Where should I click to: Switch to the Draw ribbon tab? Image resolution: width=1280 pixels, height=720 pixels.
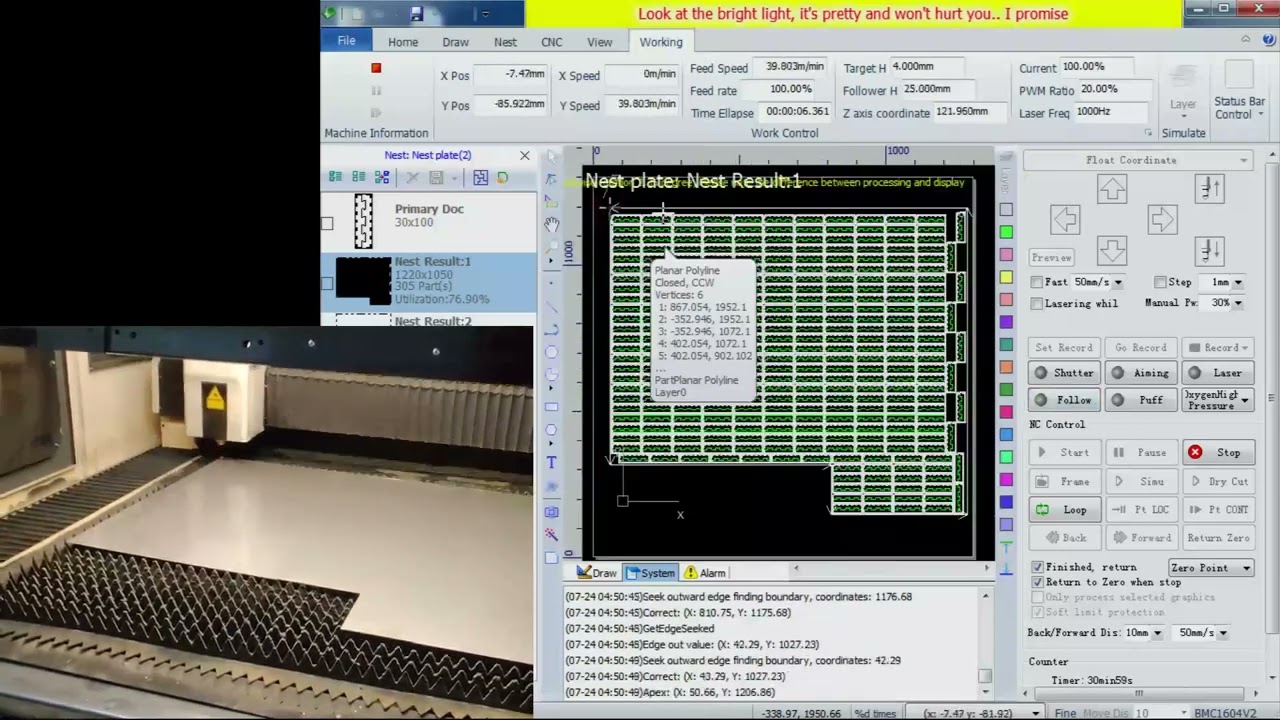(456, 42)
